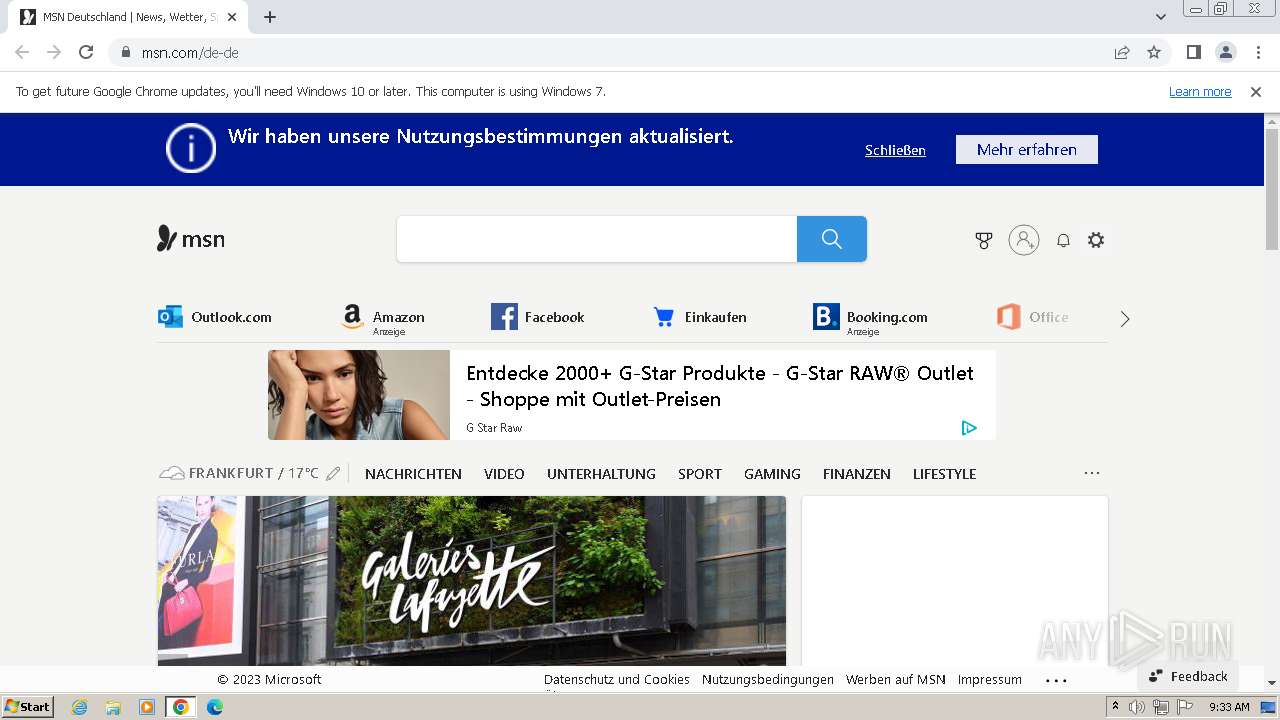This screenshot has height=720, width=1280.
Task: Reload the page in Chrome
Action: click(86, 52)
